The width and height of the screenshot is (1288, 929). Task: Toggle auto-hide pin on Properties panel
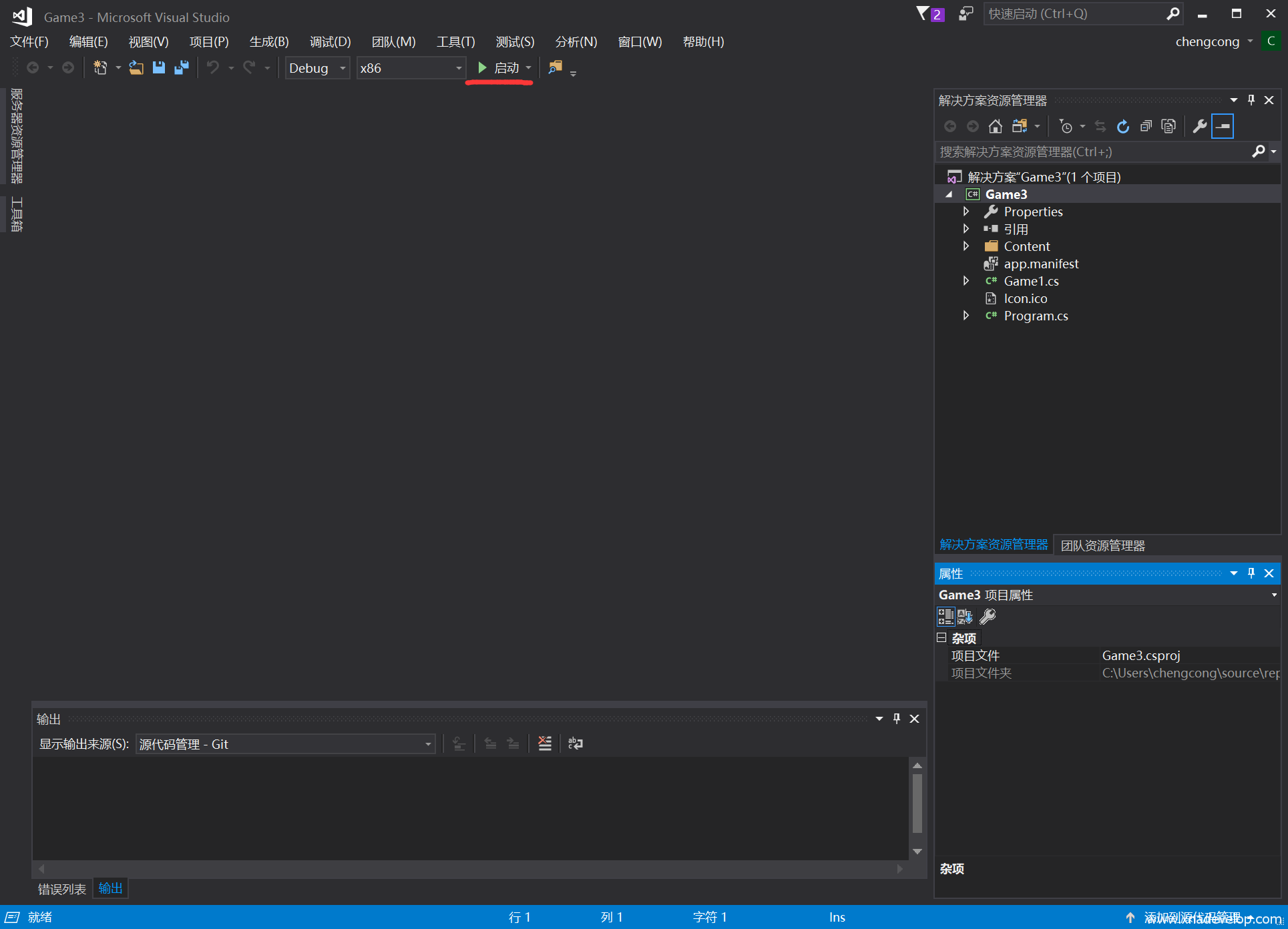pyautogui.click(x=1251, y=573)
